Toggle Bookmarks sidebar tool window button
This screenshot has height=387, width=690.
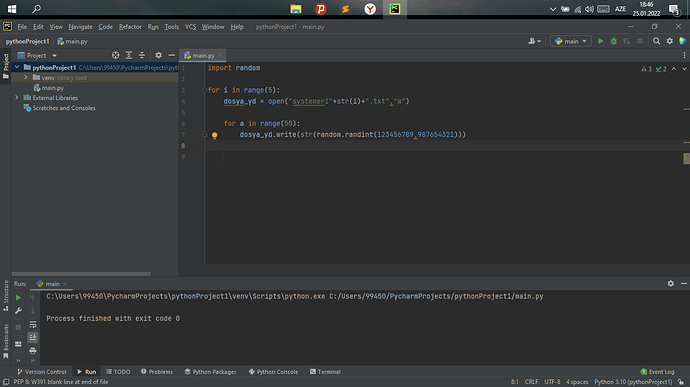pos(6,342)
